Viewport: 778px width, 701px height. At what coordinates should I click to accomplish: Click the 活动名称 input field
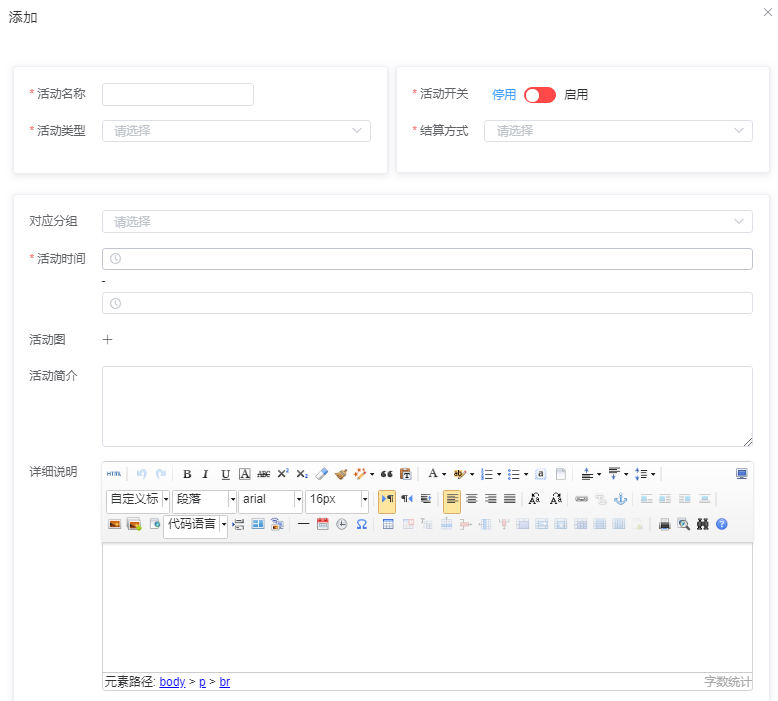pyautogui.click(x=178, y=94)
